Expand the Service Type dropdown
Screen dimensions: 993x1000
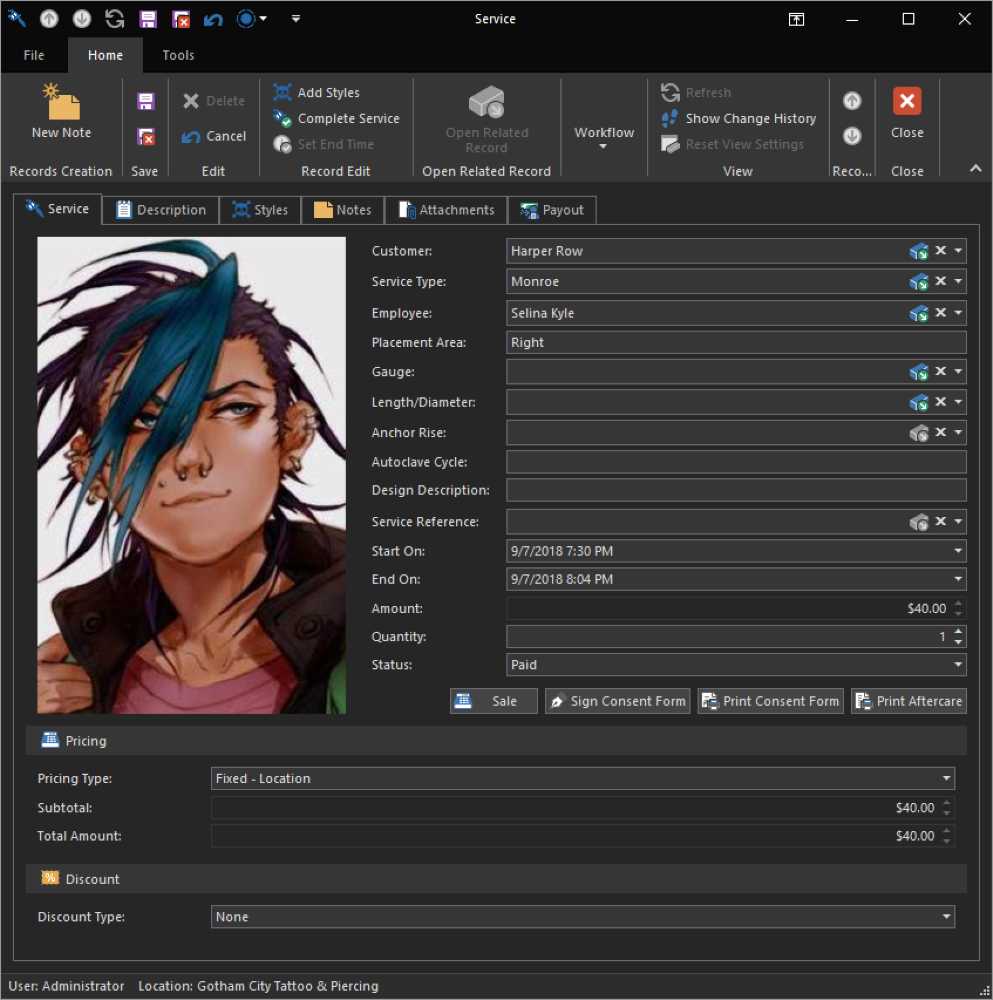[958, 281]
